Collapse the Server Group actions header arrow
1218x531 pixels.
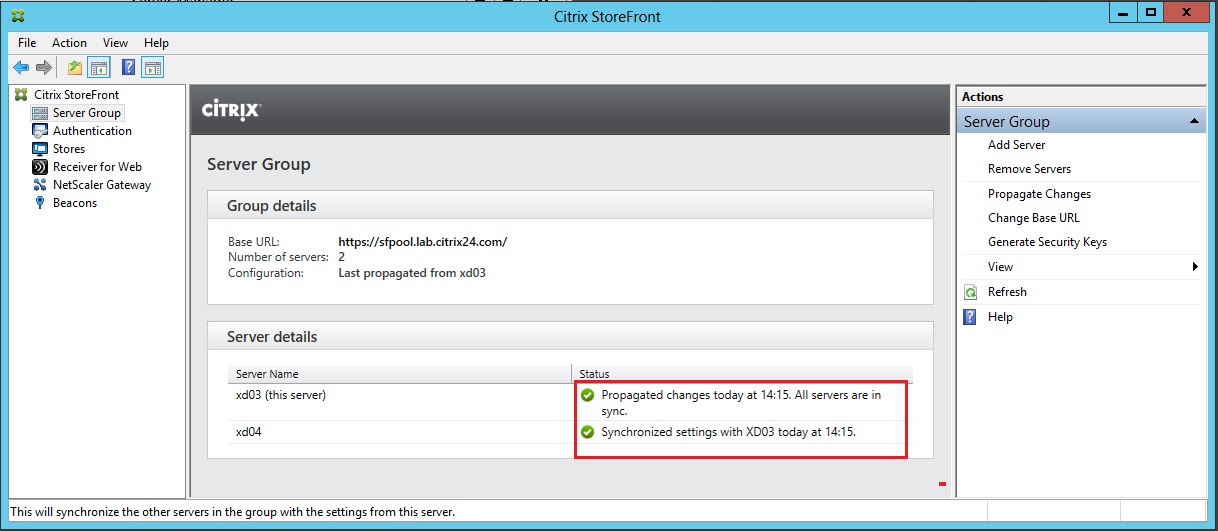[1193, 121]
